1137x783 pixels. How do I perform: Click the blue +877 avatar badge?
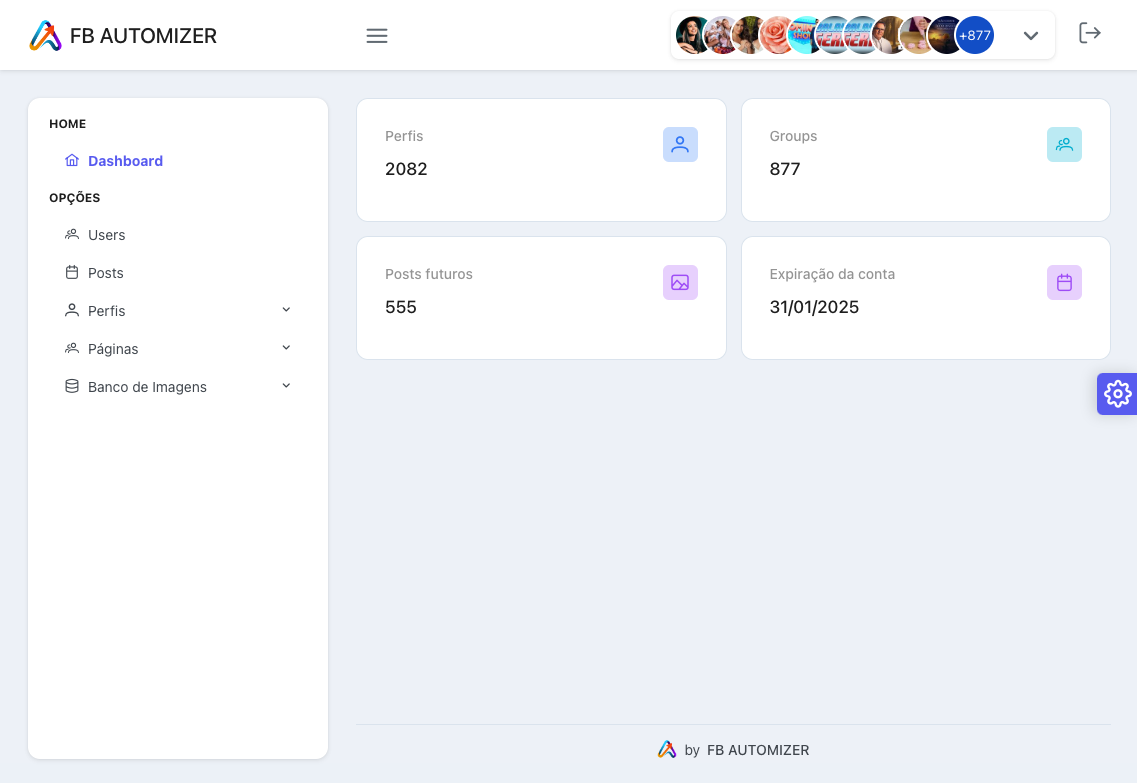coord(975,35)
